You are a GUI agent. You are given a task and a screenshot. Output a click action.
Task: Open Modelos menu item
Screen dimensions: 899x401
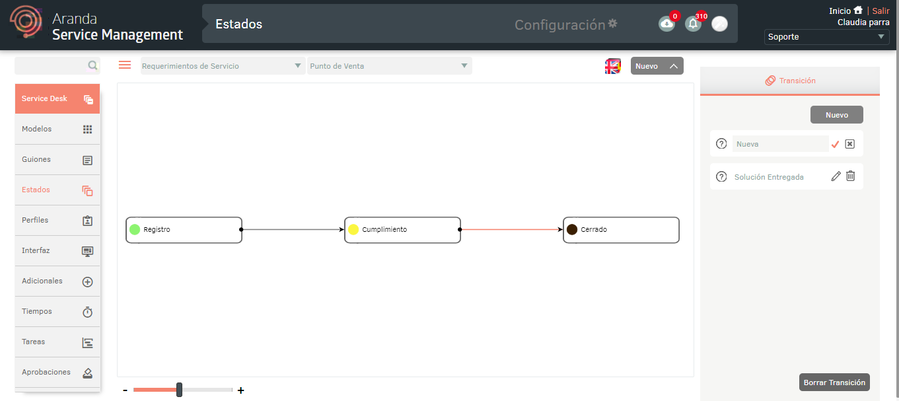coord(57,129)
